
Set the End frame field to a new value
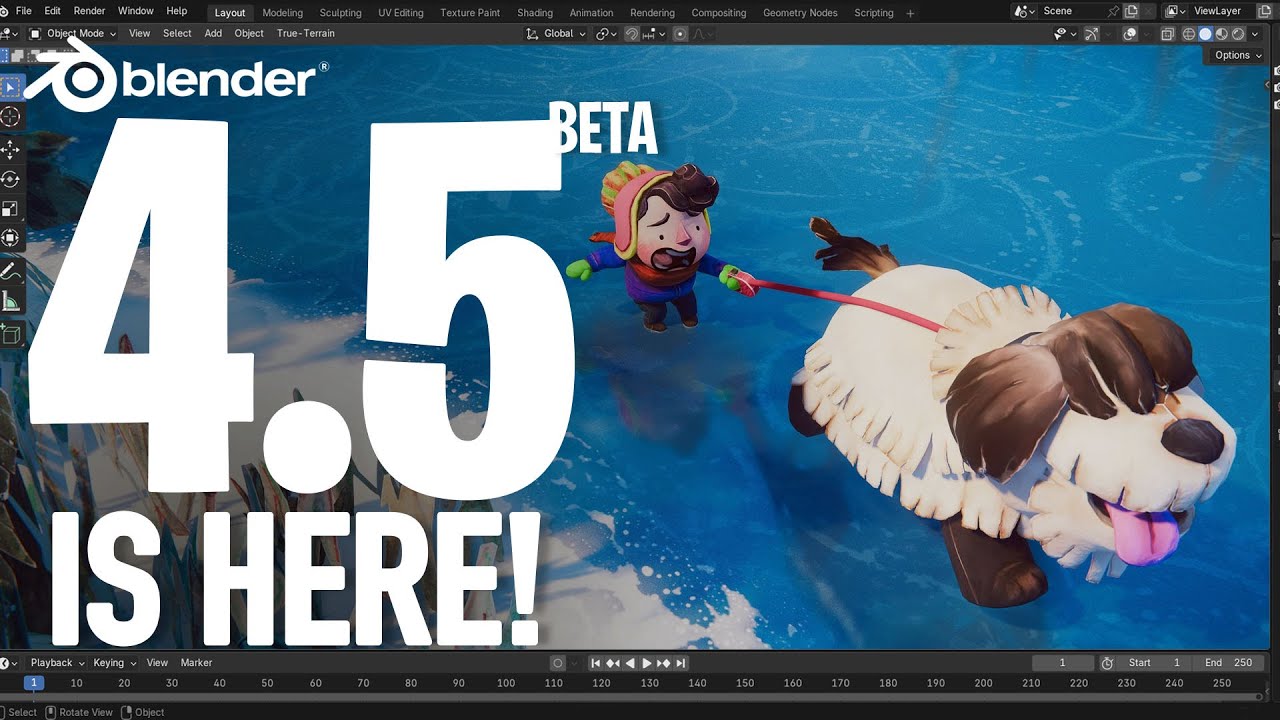[x=1228, y=662]
